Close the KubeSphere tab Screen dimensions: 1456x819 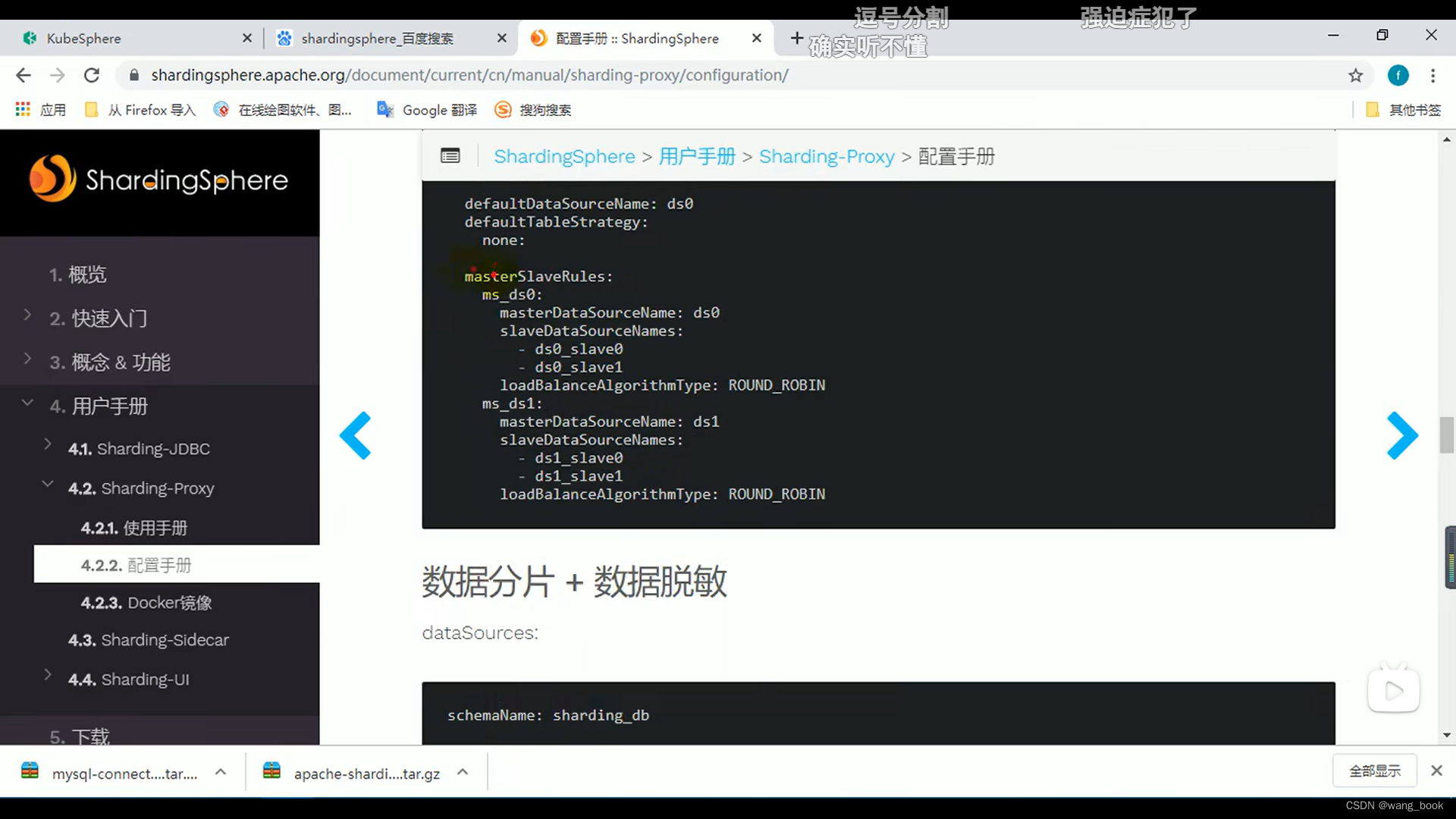(x=246, y=38)
